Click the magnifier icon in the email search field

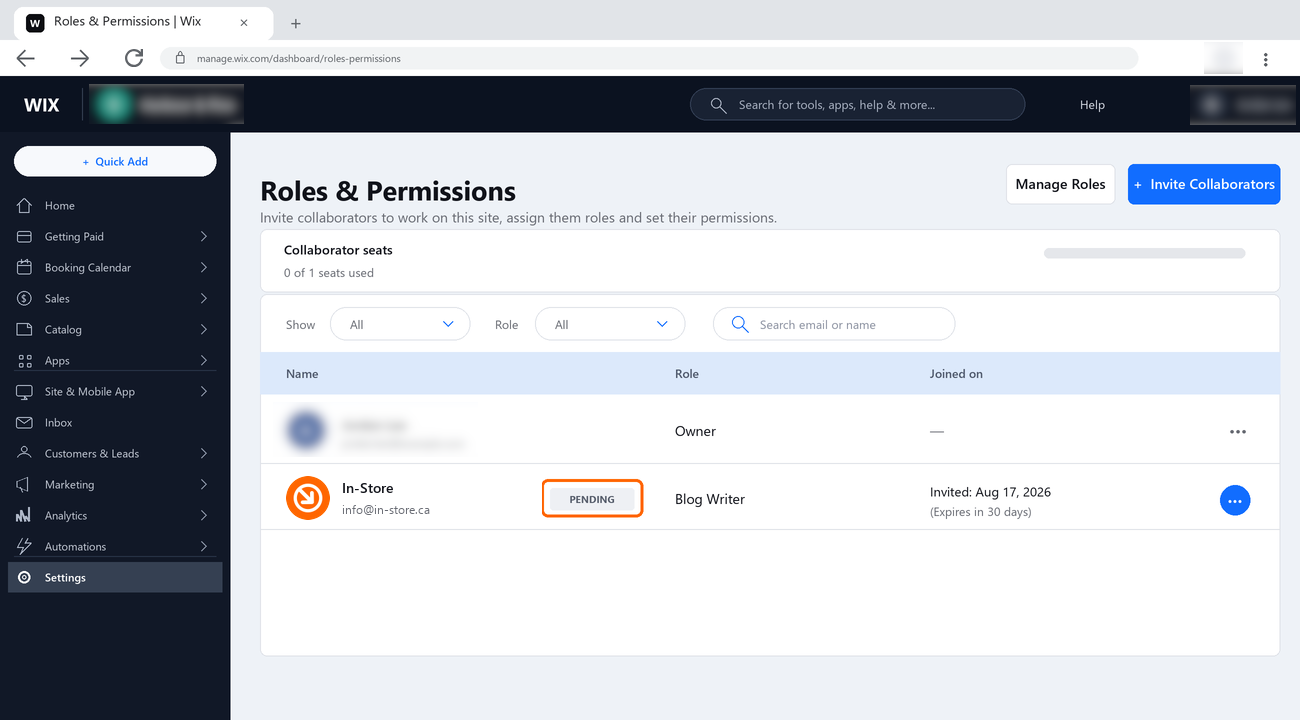pos(740,325)
